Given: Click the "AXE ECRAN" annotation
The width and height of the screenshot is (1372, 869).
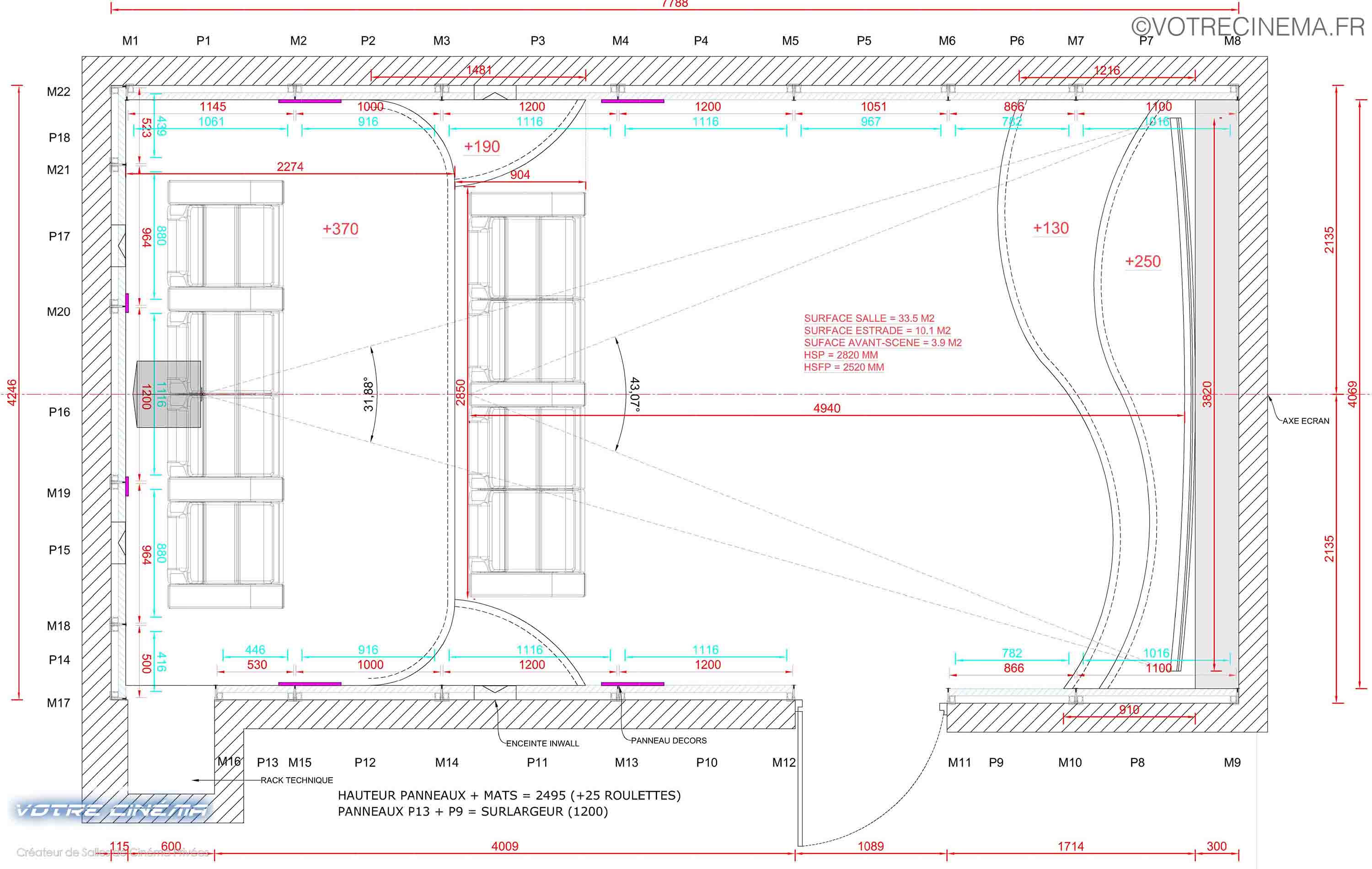Looking at the screenshot, I should (x=1306, y=421).
